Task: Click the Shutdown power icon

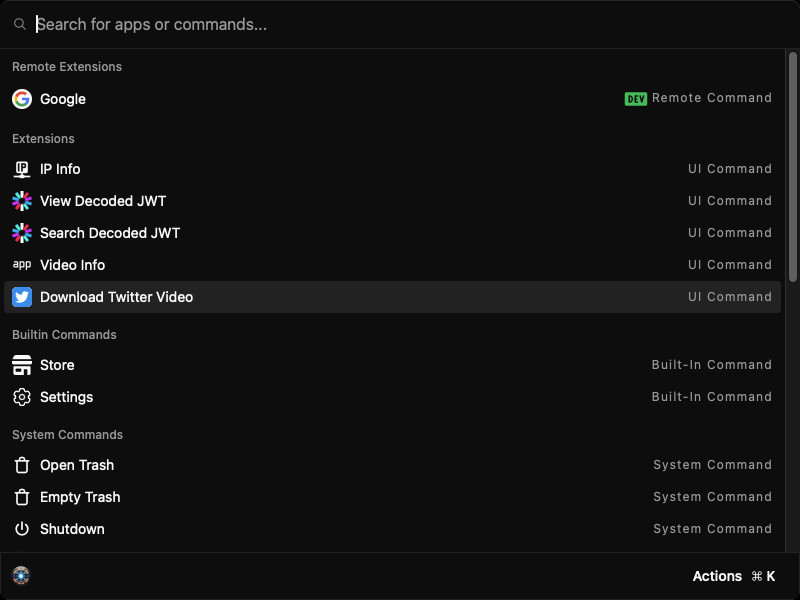Action: click(x=22, y=529)
